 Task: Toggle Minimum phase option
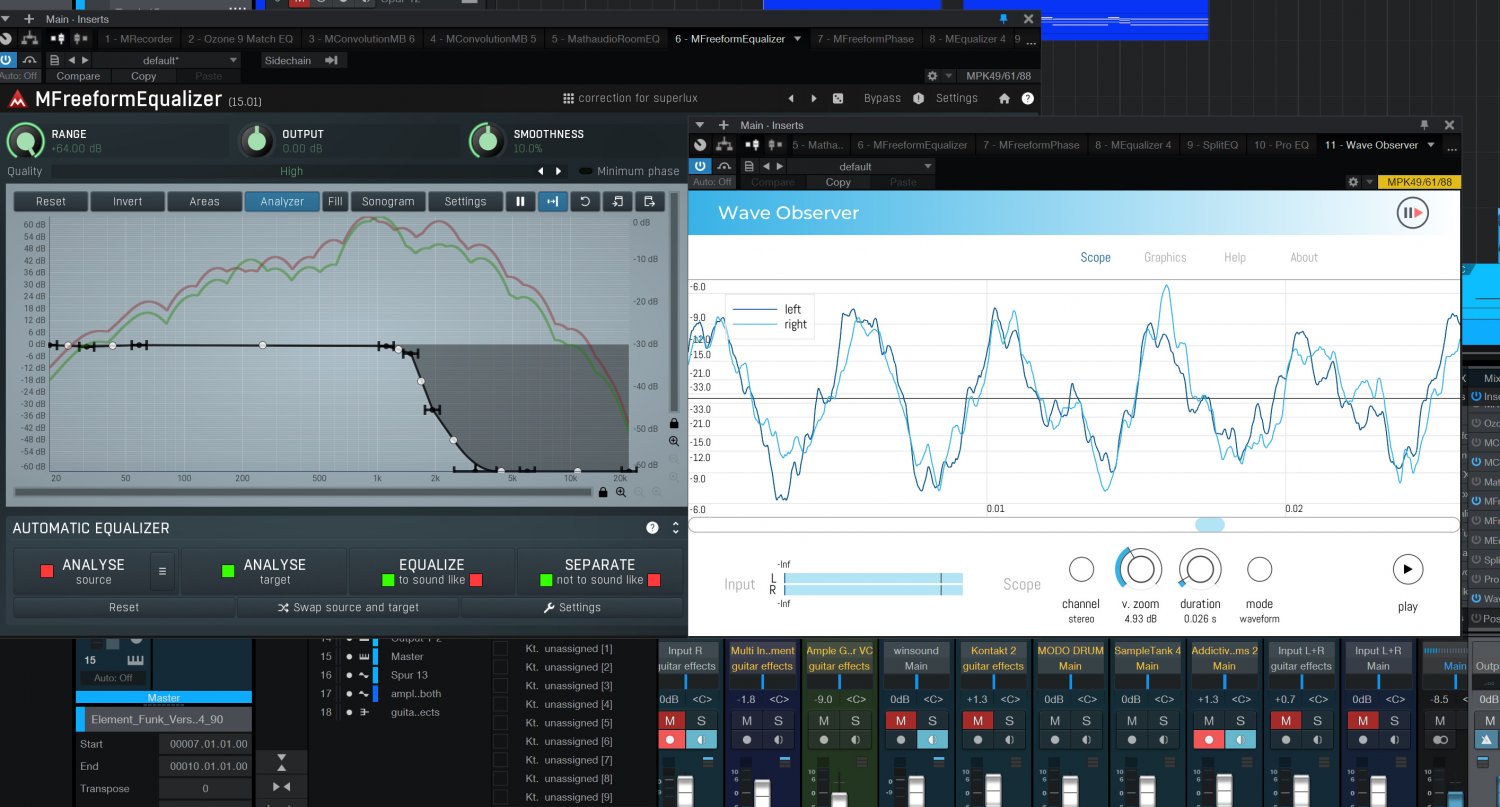point(628,171)
